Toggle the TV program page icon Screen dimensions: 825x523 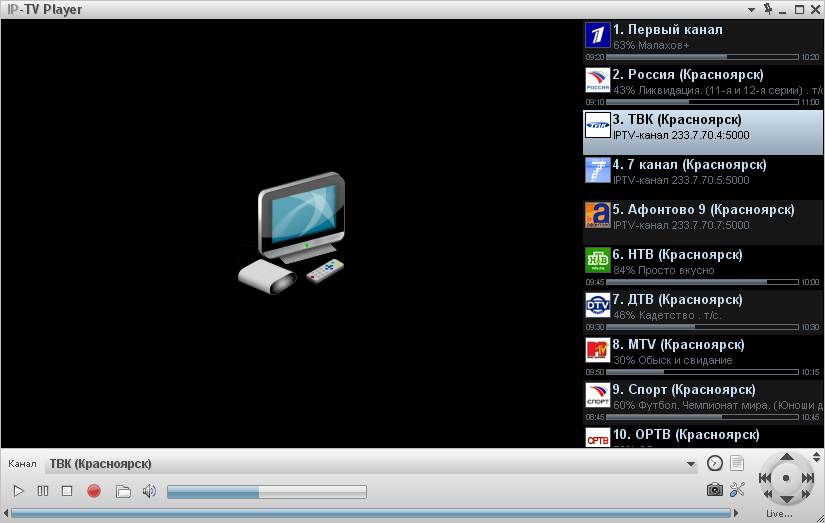click(737, 463)
